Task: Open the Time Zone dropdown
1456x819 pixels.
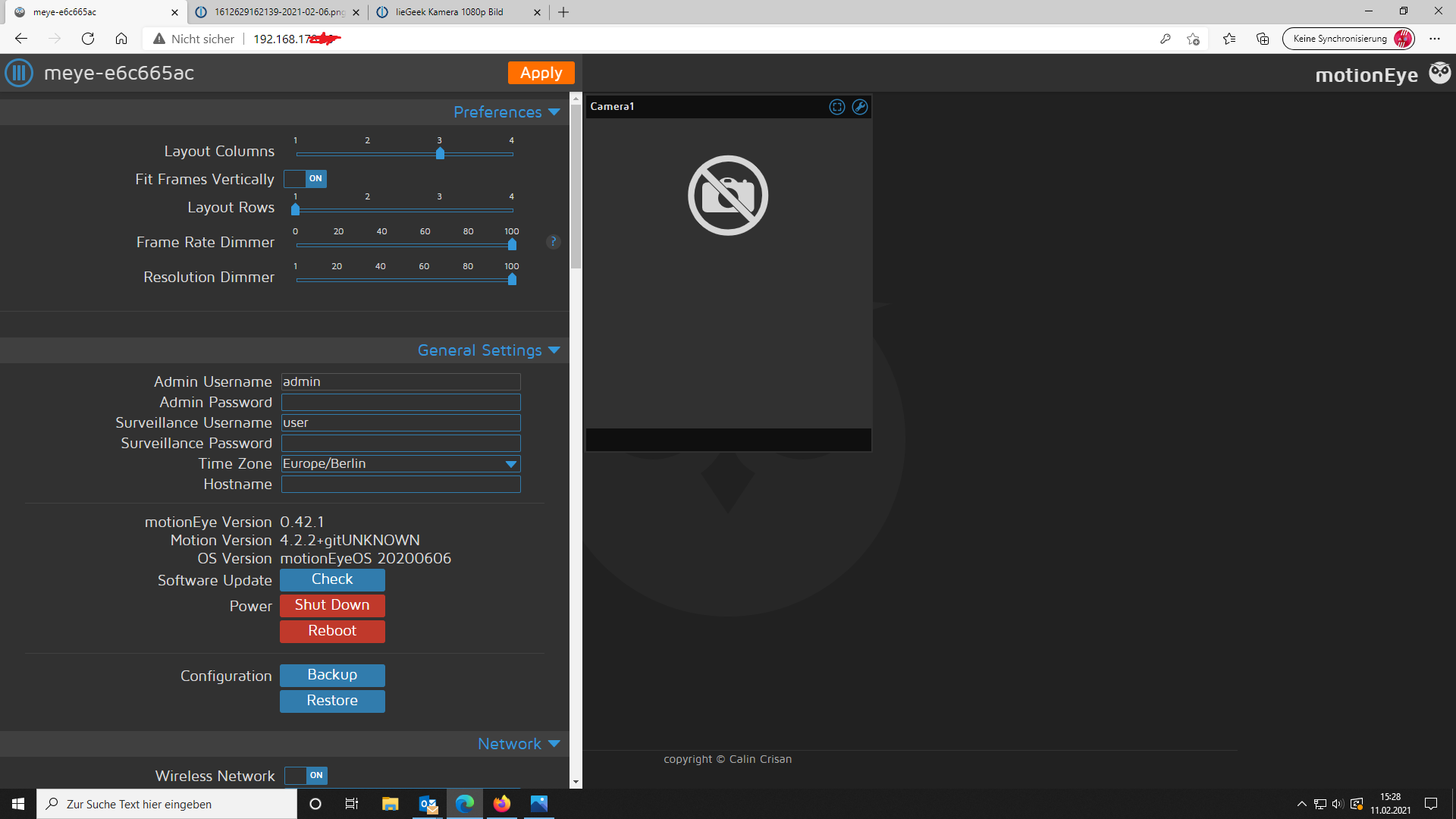Action: point(400,463)
